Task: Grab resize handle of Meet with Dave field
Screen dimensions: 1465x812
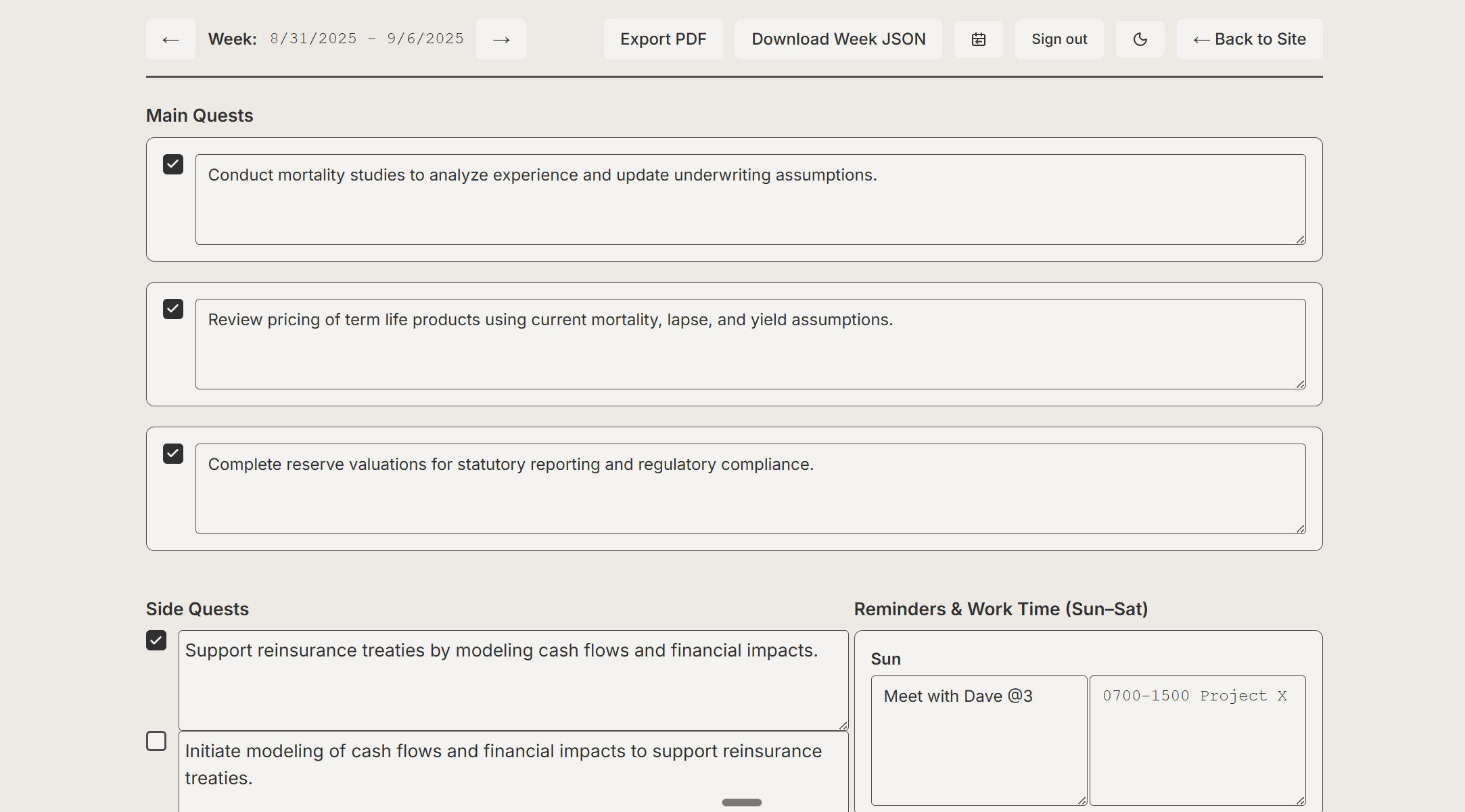Action: (x=1082, y=801)
